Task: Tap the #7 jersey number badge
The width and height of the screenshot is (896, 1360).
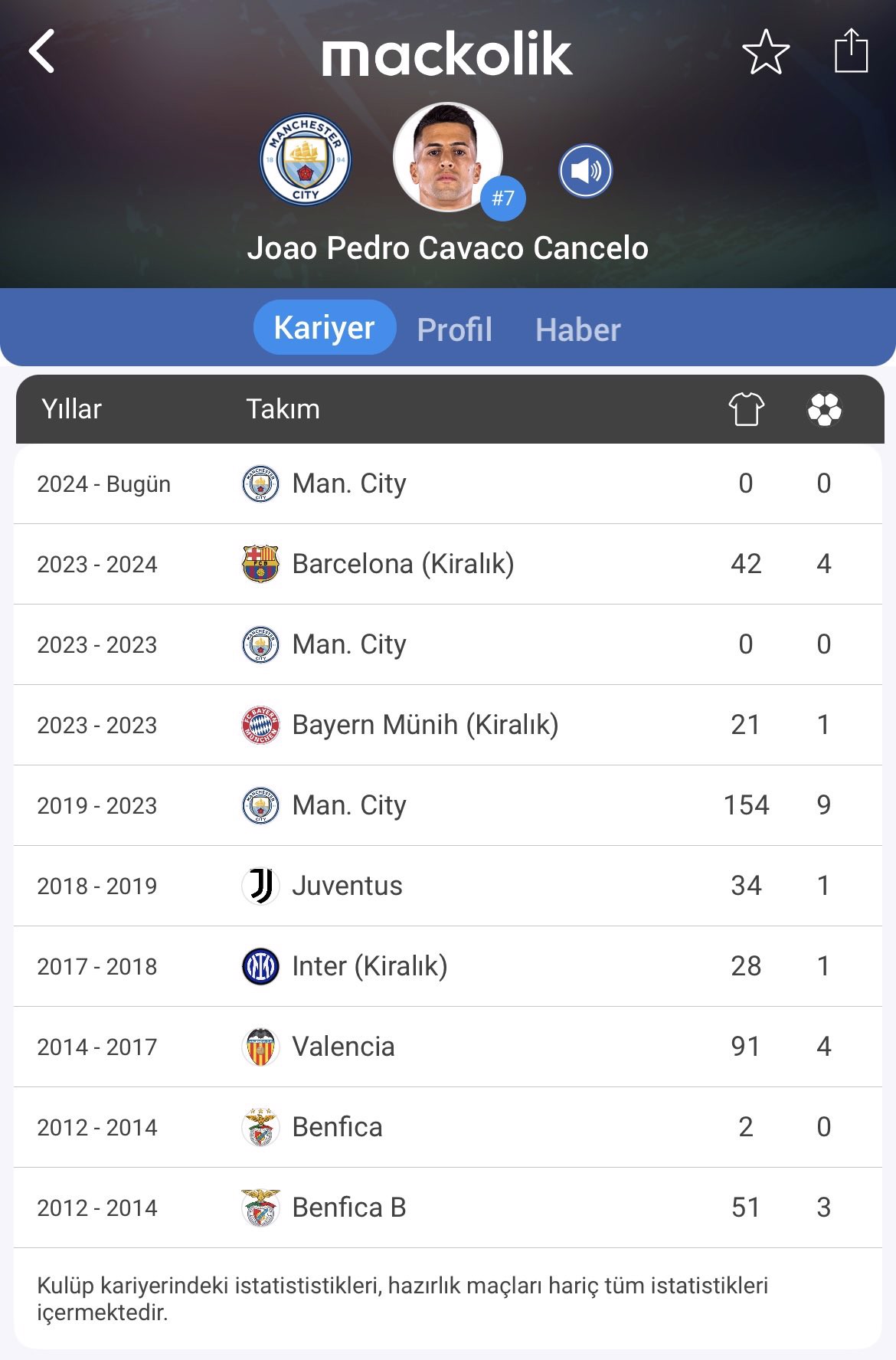Action: pyautogui.click(x=503, y=198)
